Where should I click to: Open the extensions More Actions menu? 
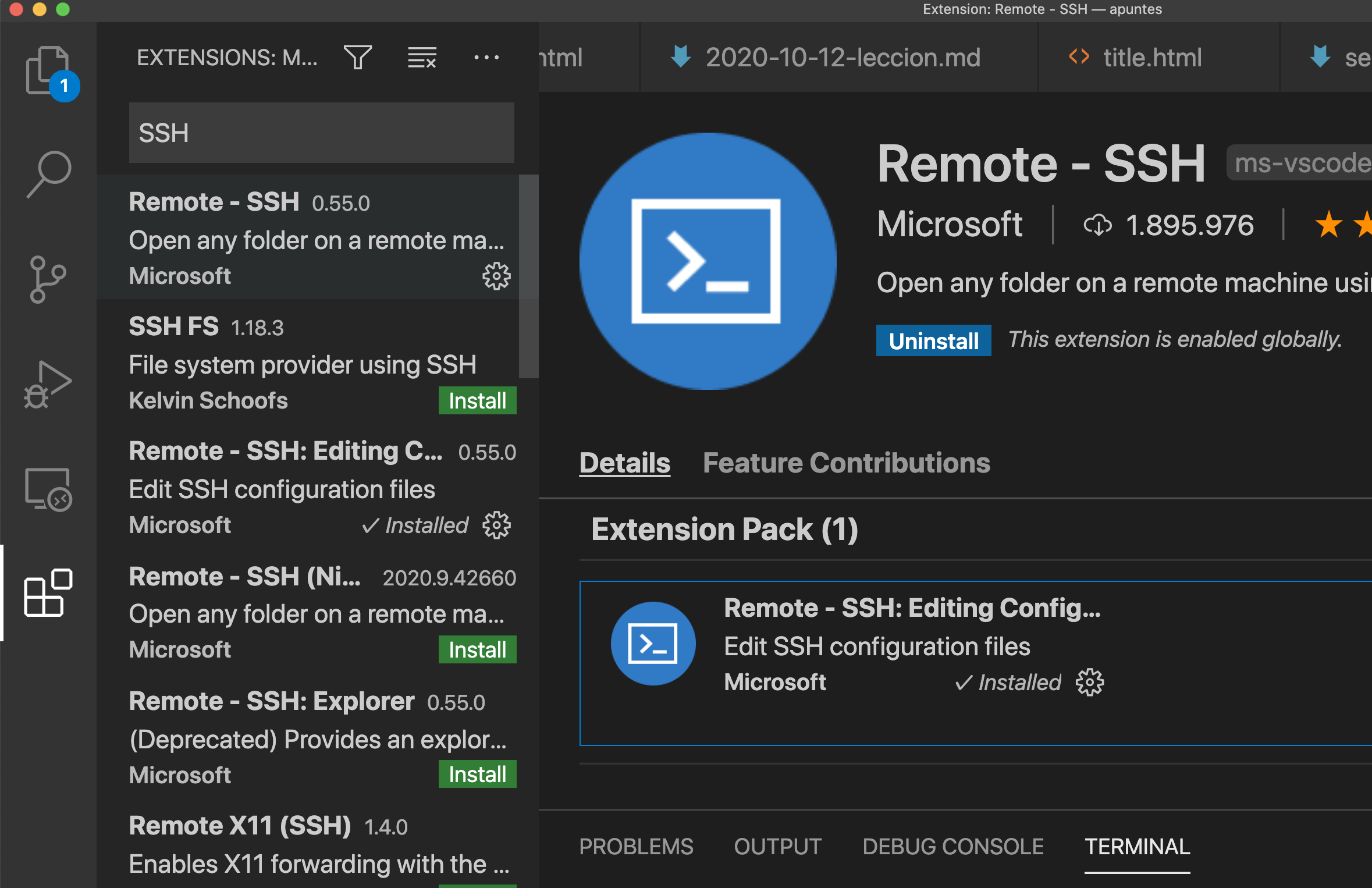[487, 57]
